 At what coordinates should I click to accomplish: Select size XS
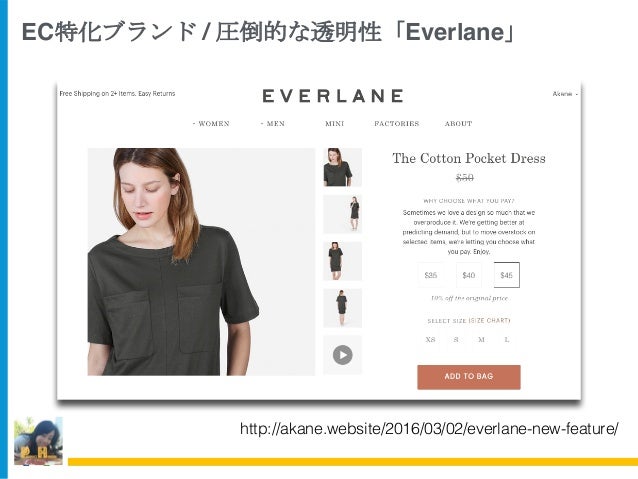430,339
